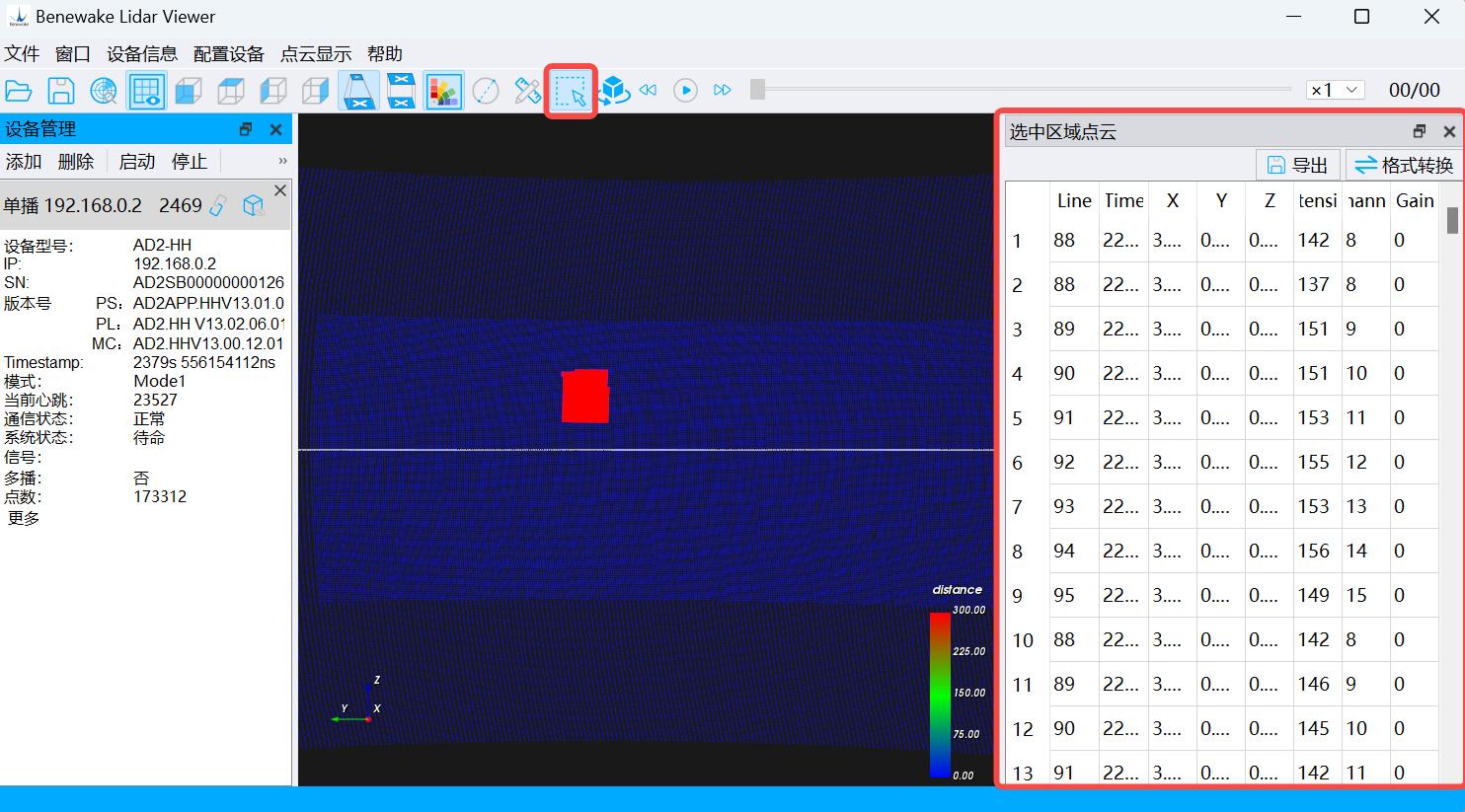Open a file with the folder icon
The height and width of the screenshot is (812, 1465).
click(x=19, y=91)
